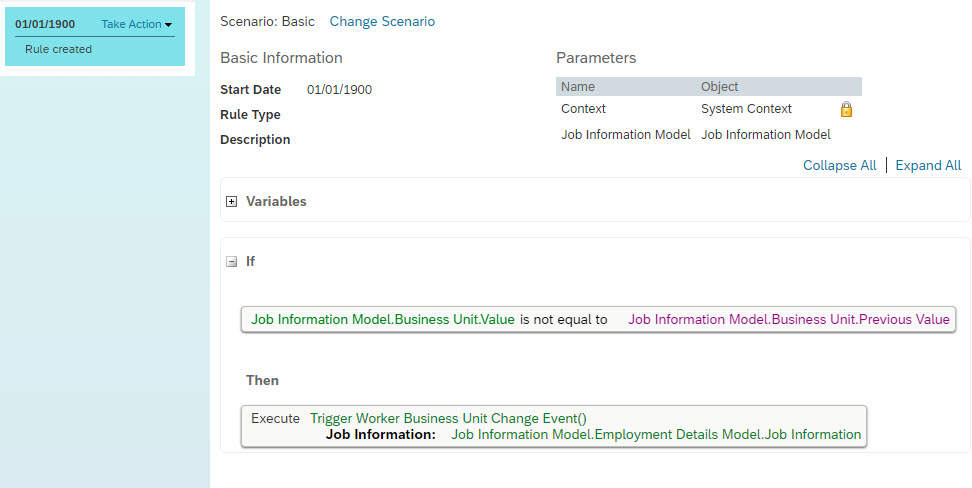Click Business Unit.Previous Value expression

pyautogui.click(x=789, y=319)
